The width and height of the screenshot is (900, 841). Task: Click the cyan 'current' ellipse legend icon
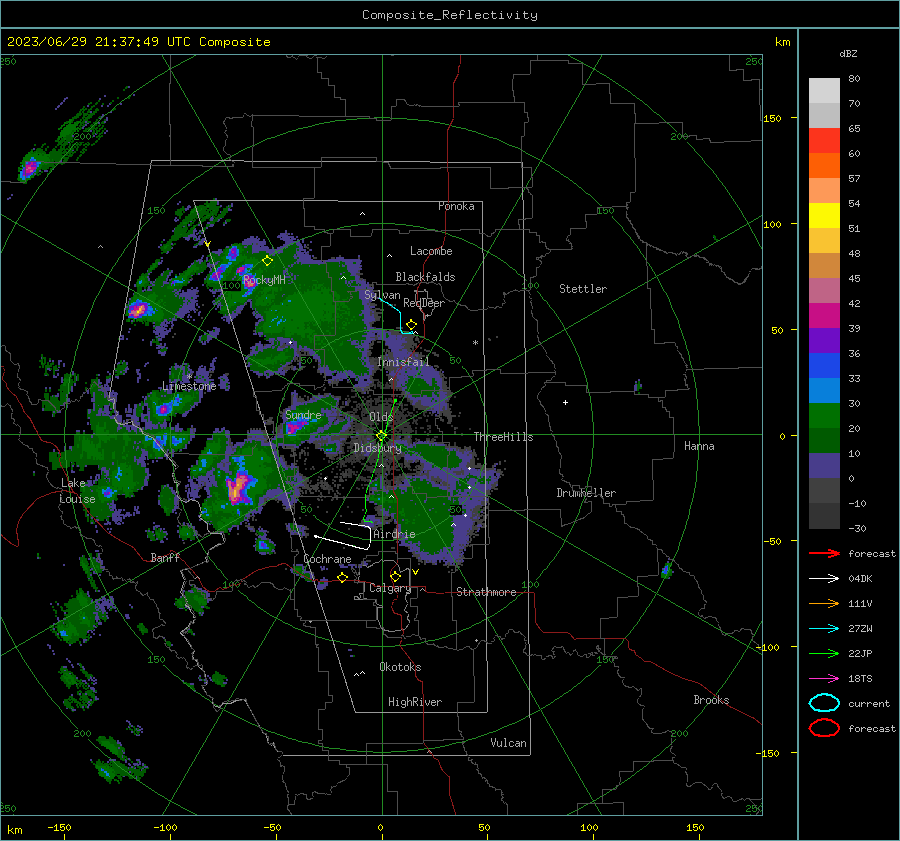coord(824,703)
